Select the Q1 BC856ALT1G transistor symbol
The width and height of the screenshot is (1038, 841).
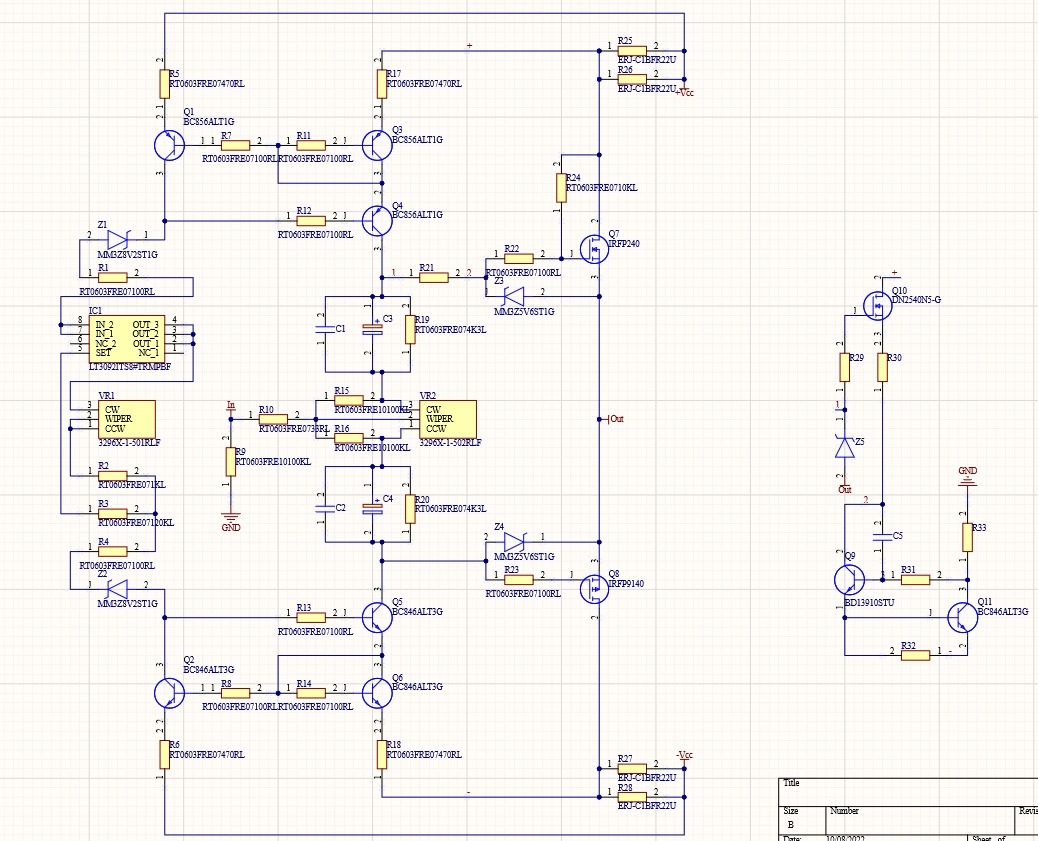pos(169,146)
